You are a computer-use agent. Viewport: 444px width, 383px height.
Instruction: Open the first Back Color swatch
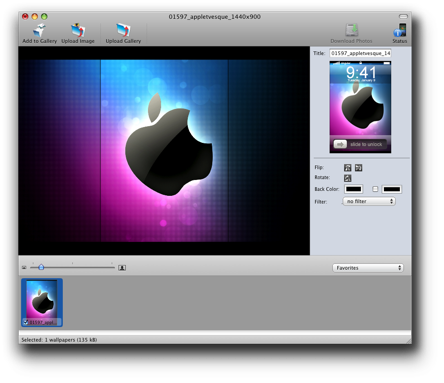pos(353,189)
